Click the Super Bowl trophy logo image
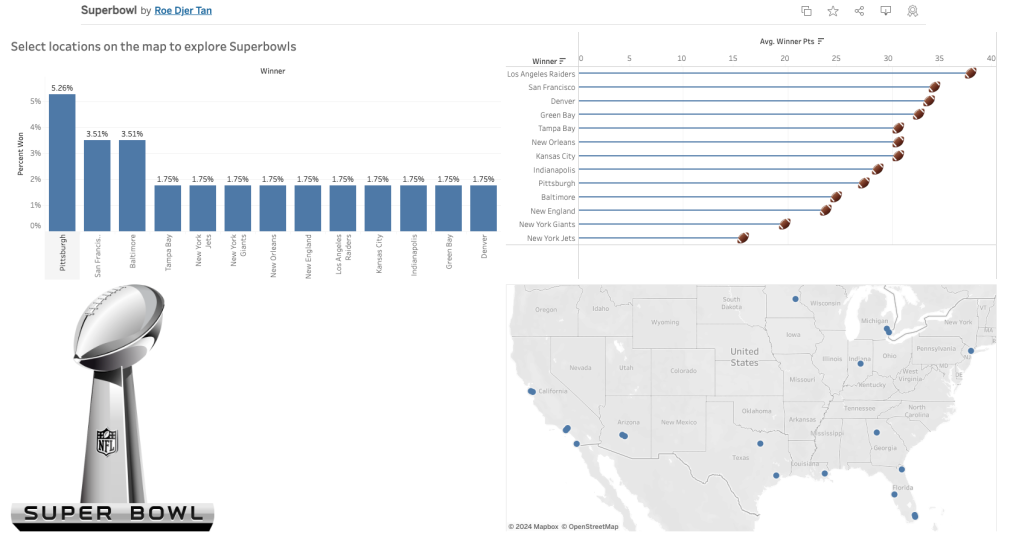The height and width of the screenshot is (538, 1022). (112, 405)
